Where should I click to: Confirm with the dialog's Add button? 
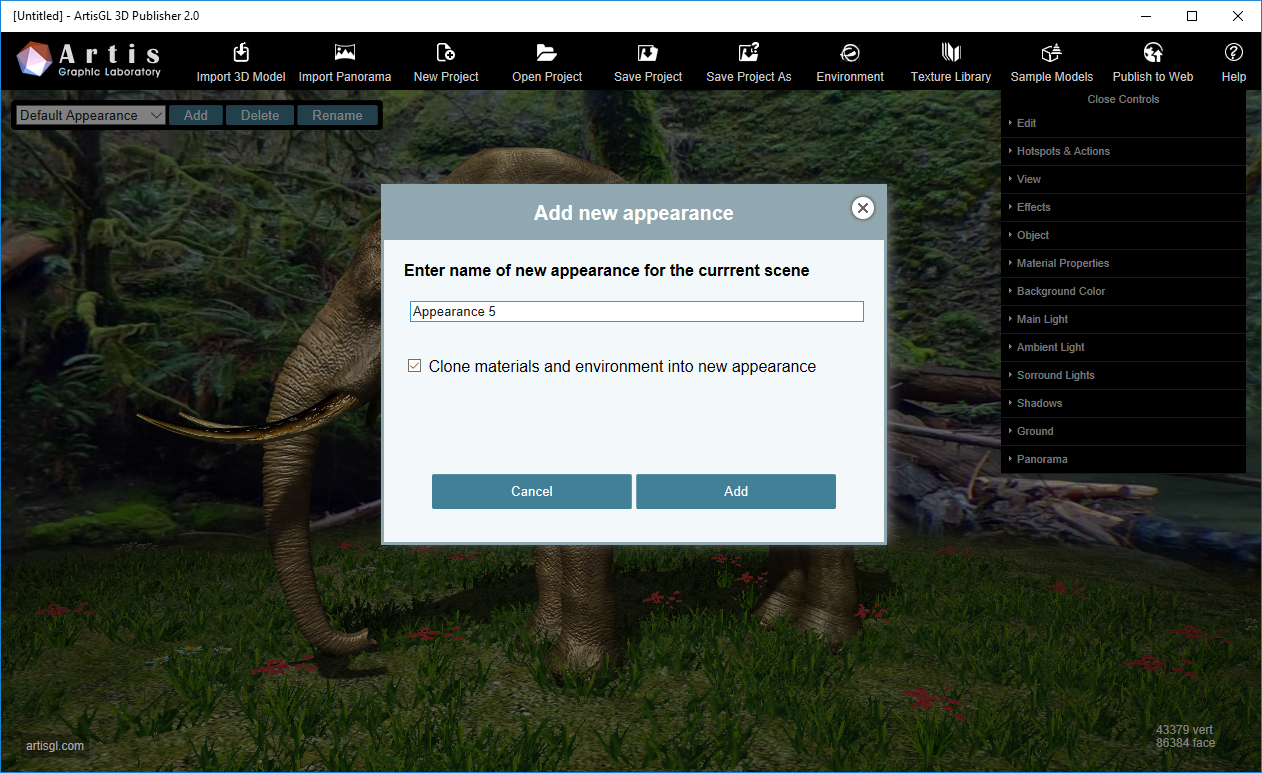pos(736,491)
